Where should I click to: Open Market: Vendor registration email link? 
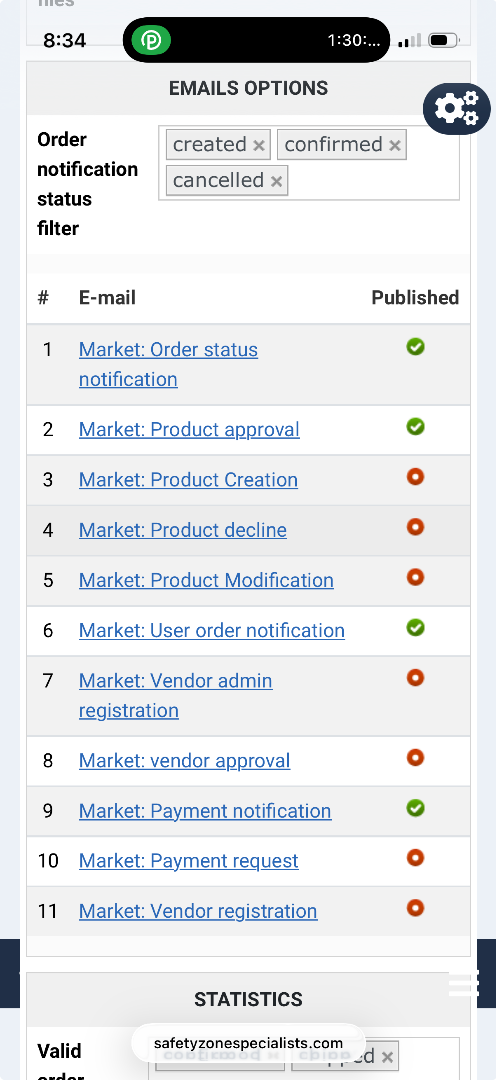pyautogui.click(x=198, y=911)
